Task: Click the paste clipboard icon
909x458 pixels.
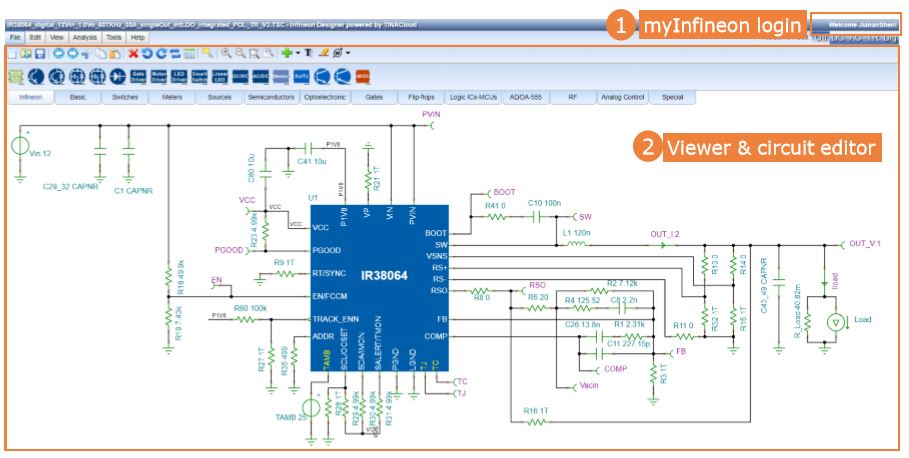Action: 115,54
